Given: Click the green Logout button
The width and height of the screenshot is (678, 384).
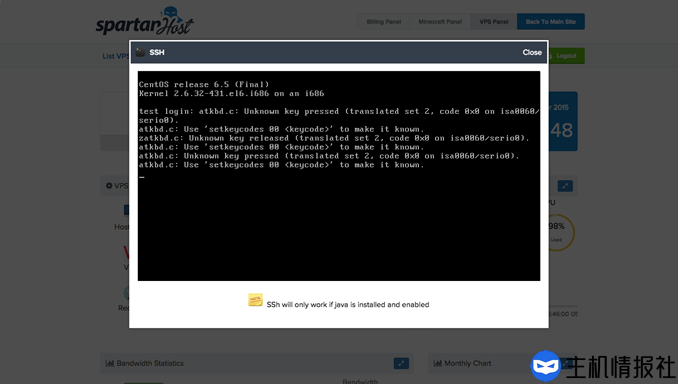Looking at the screenshot, I should (x=566, y=56).
